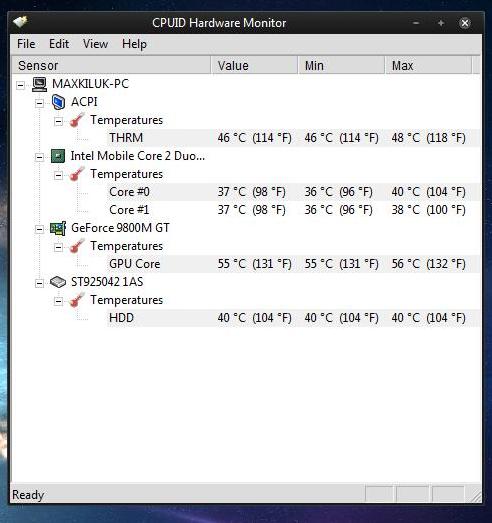Screen dimensions: 492x523
Task: Click the GeForce 9800M GT graphics card icon
Action: (x=58, y=228)
